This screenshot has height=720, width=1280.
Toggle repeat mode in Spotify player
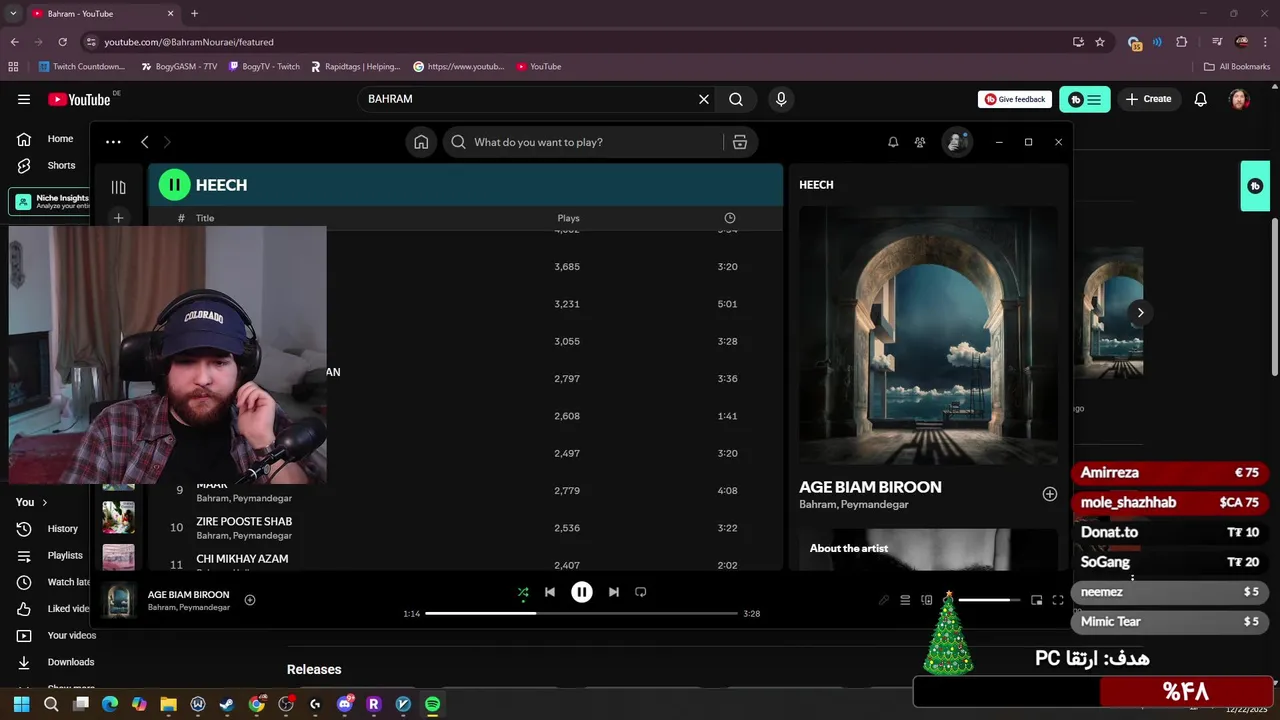(641, 592)
